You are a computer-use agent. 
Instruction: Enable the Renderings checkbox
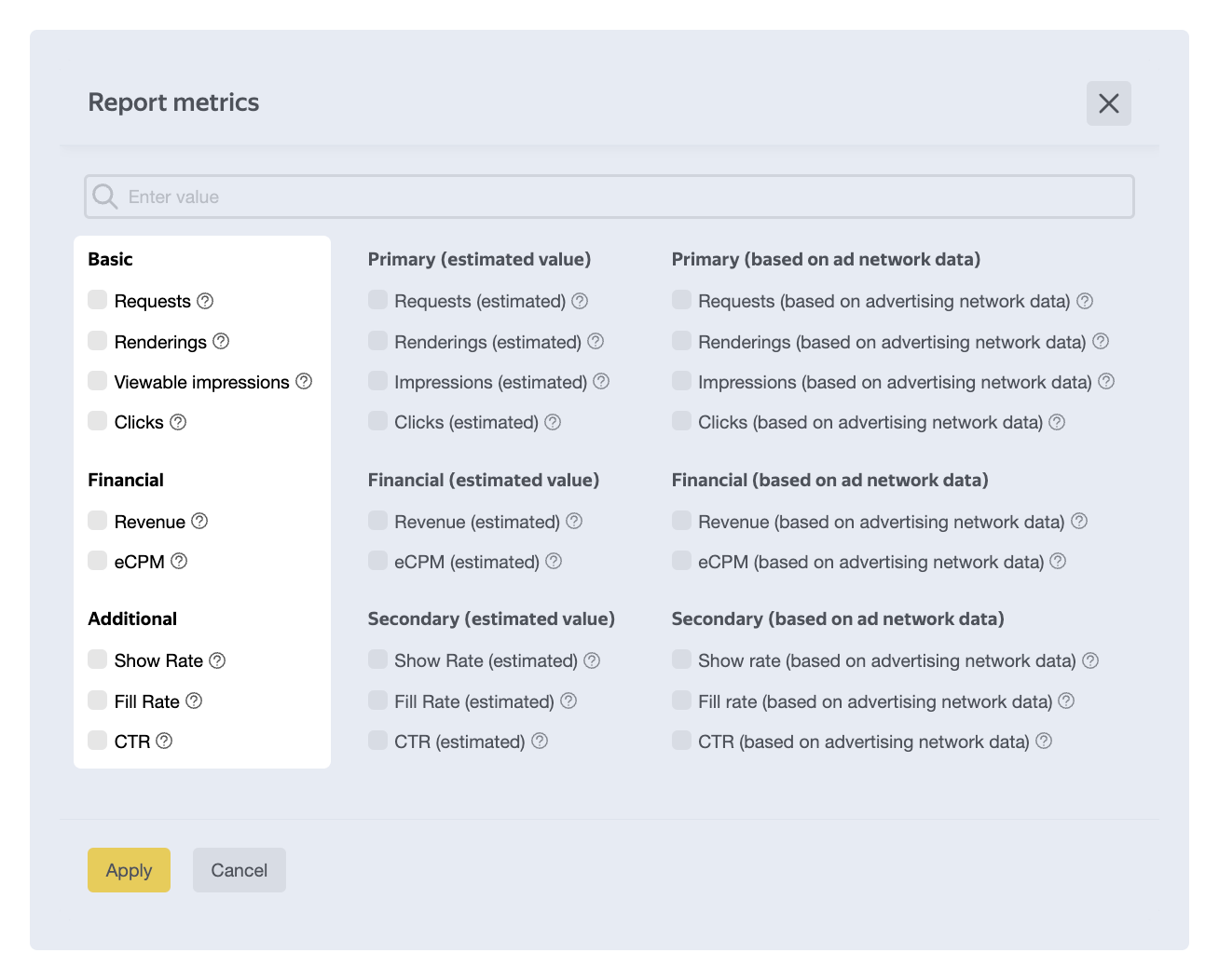click(98, 341)
